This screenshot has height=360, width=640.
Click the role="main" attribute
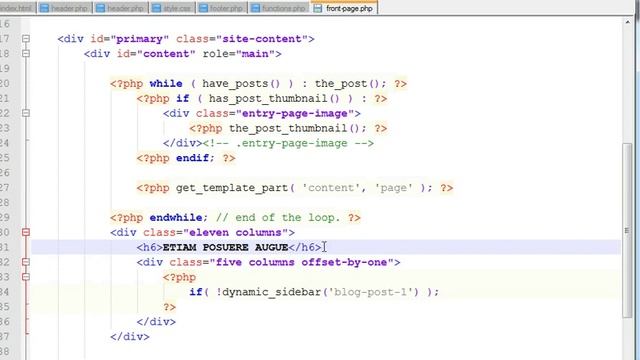point(238,53)
